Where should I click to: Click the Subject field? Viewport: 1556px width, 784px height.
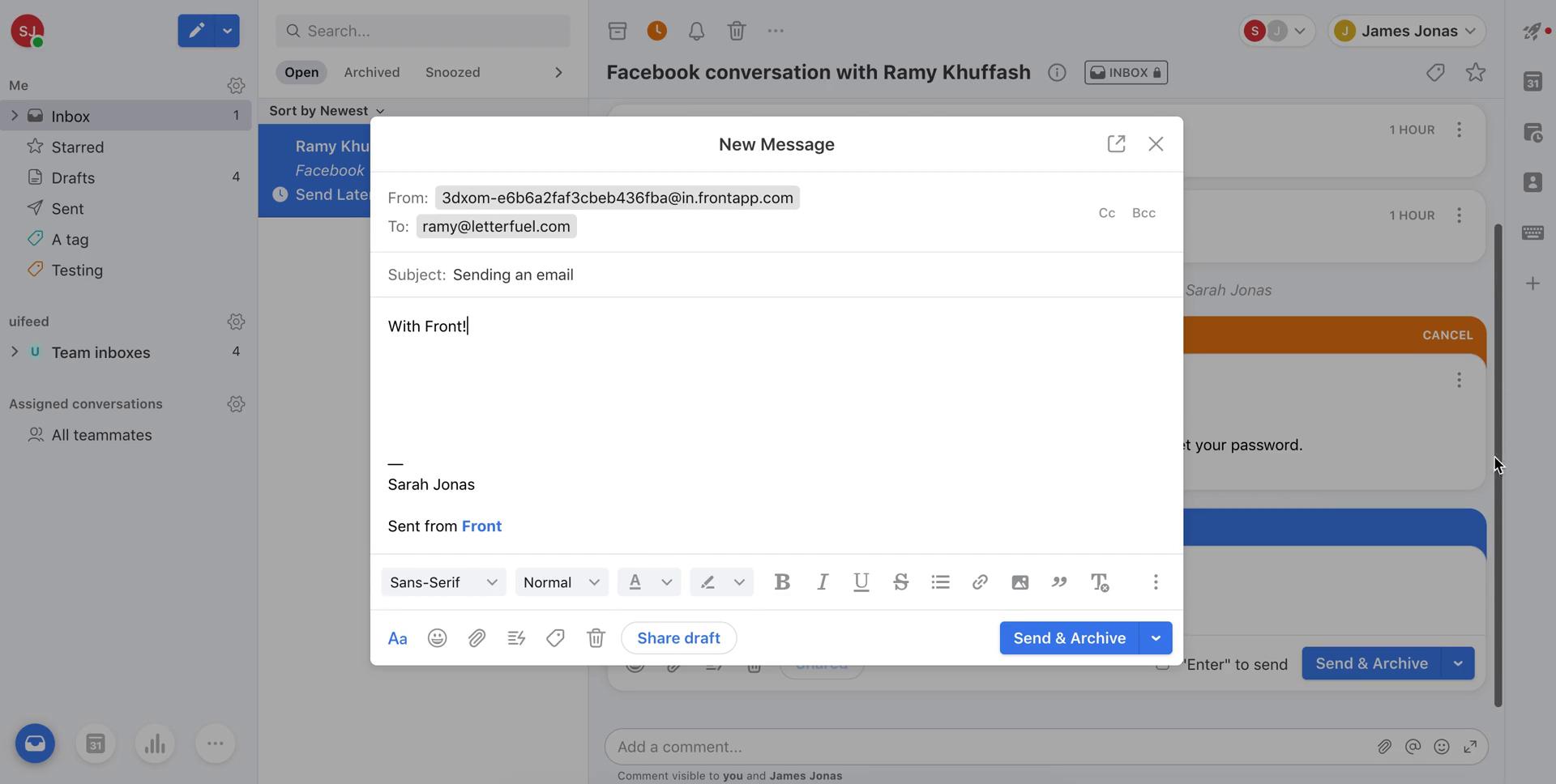coord(776,275)
